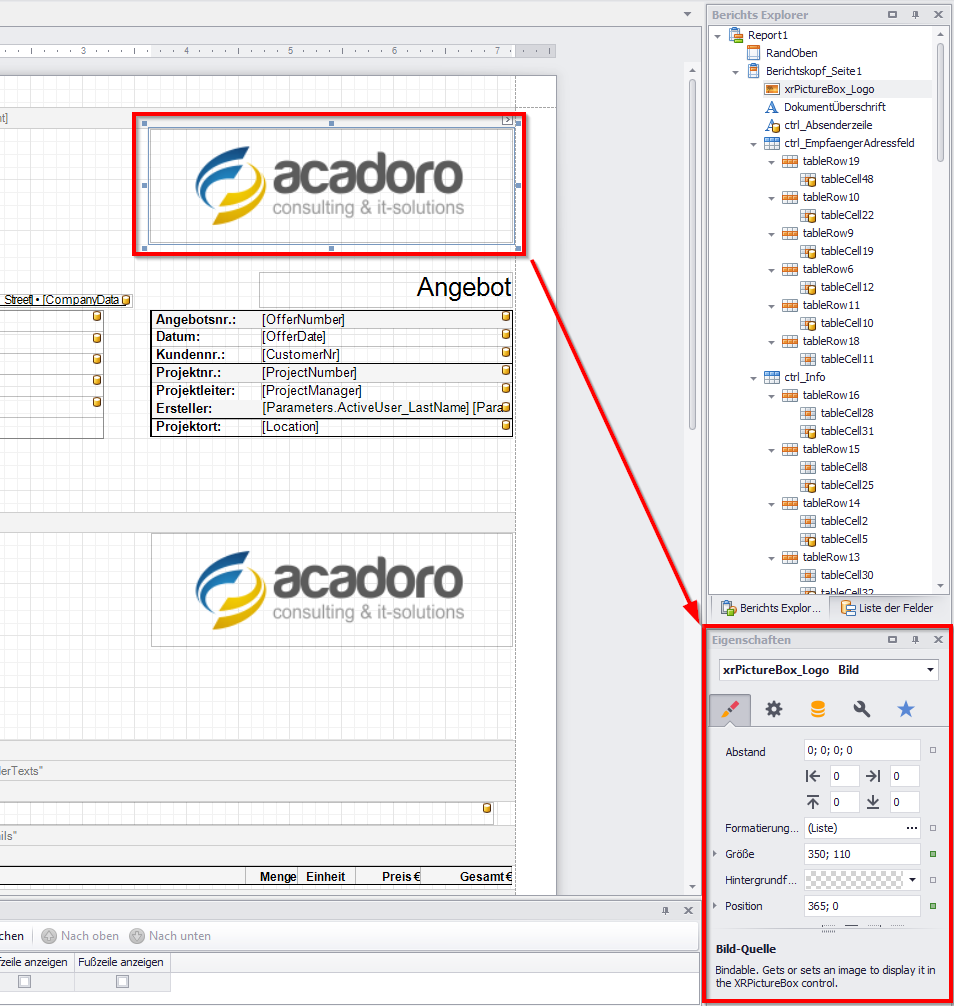Open the star Favorites properties tab
954x1006 pixels.
click(x=906, y=709)
